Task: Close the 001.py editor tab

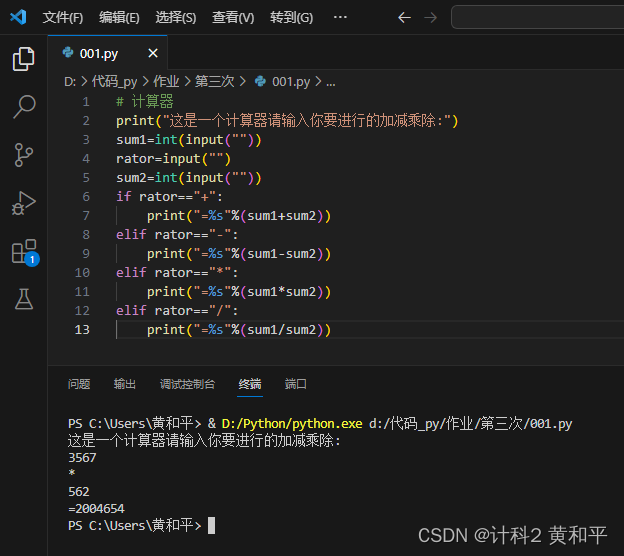Action: [x=153, y=53]
